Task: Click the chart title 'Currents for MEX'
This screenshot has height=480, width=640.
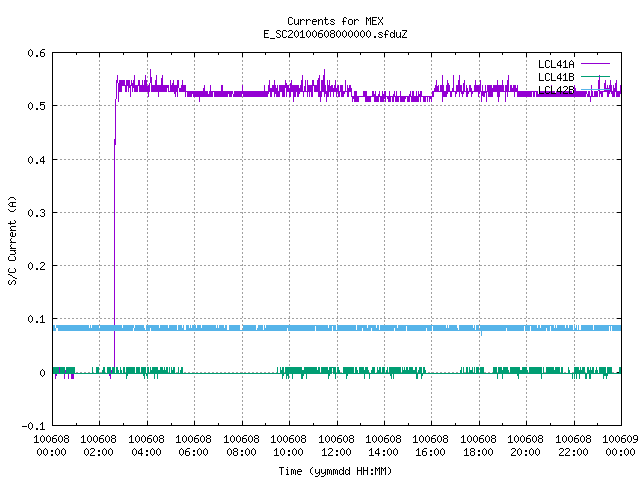Action: 335,21
